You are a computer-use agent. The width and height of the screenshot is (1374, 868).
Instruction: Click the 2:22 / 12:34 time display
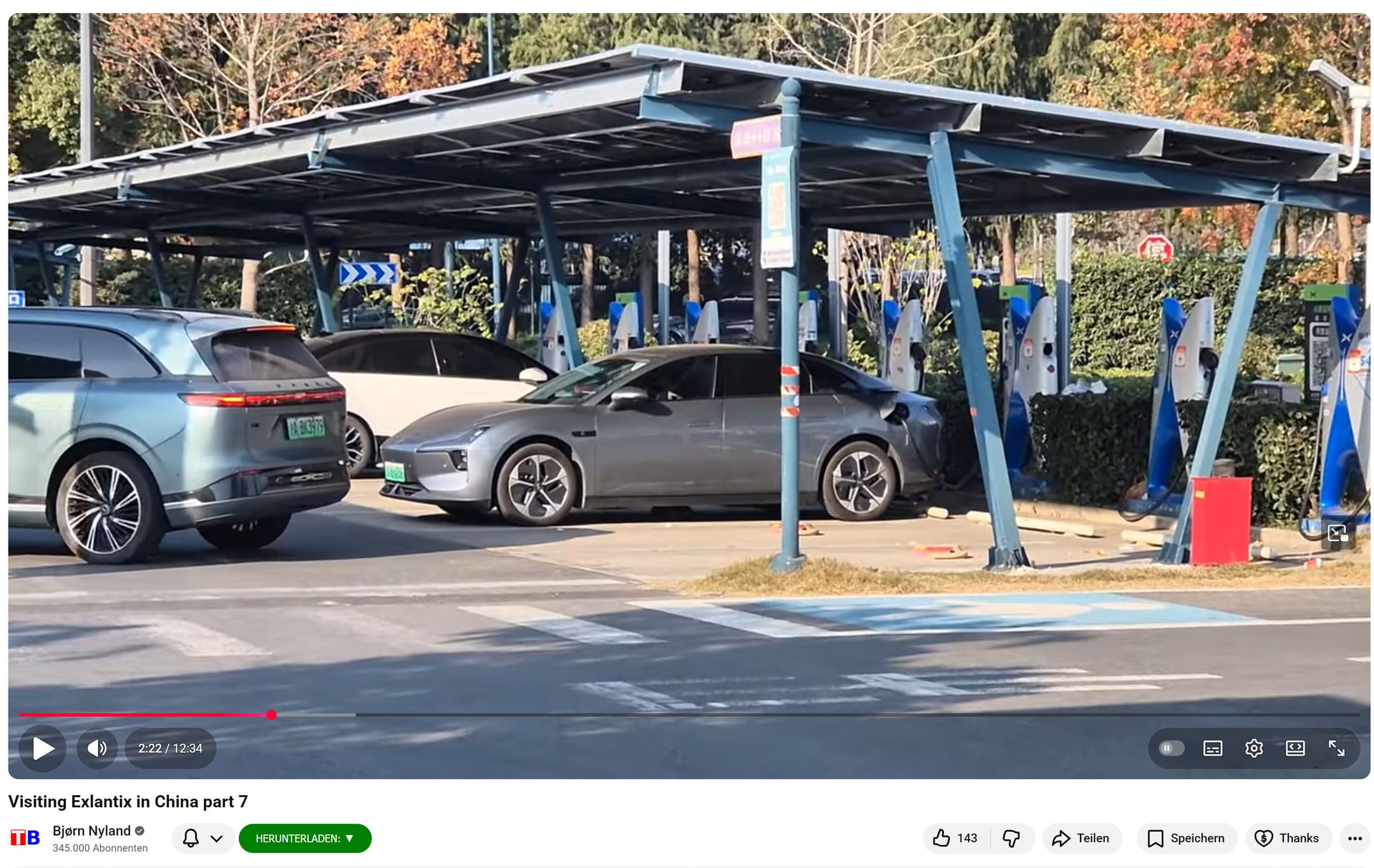170,748
